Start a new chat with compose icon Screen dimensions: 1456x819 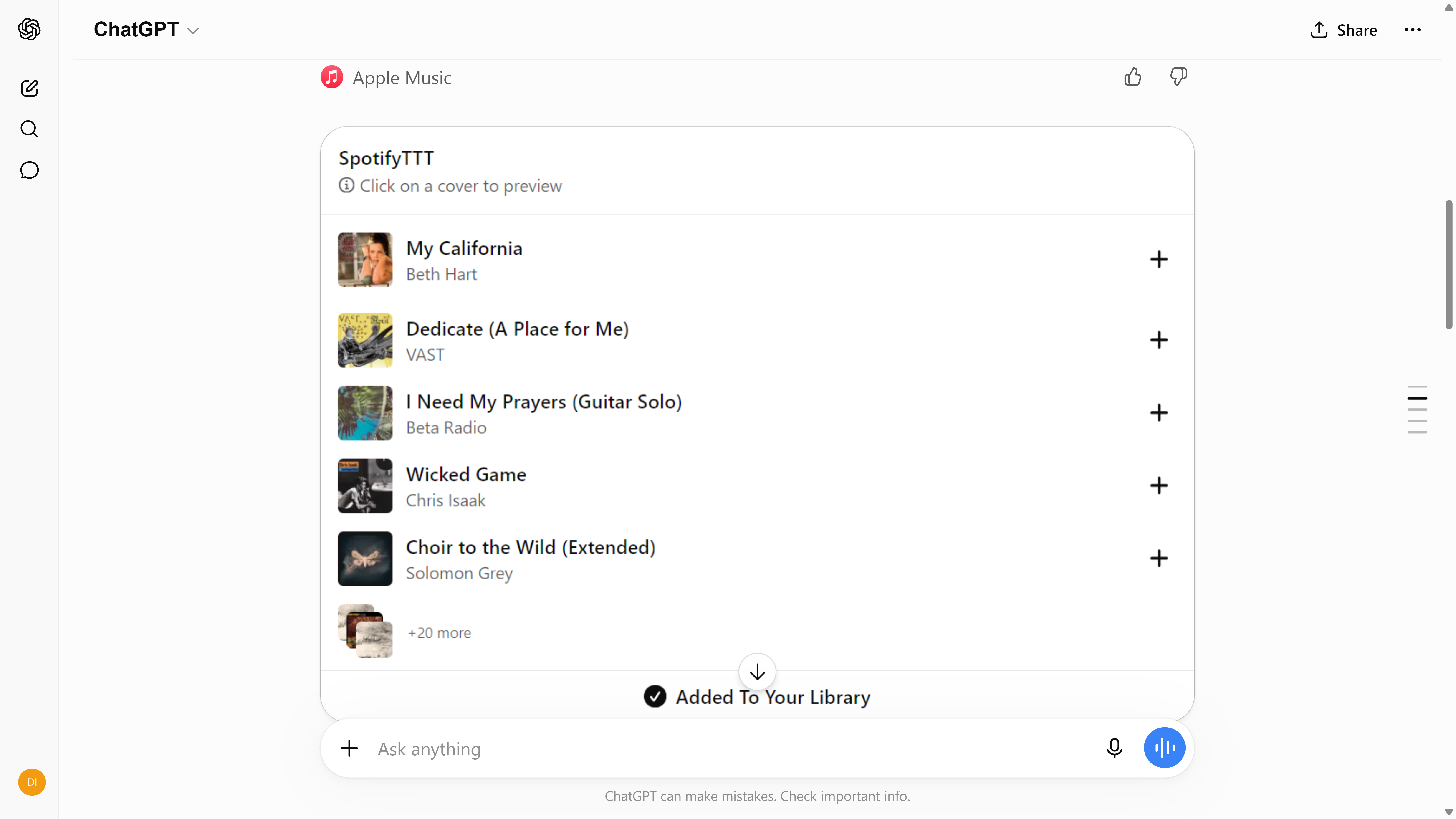click(29, 88)
